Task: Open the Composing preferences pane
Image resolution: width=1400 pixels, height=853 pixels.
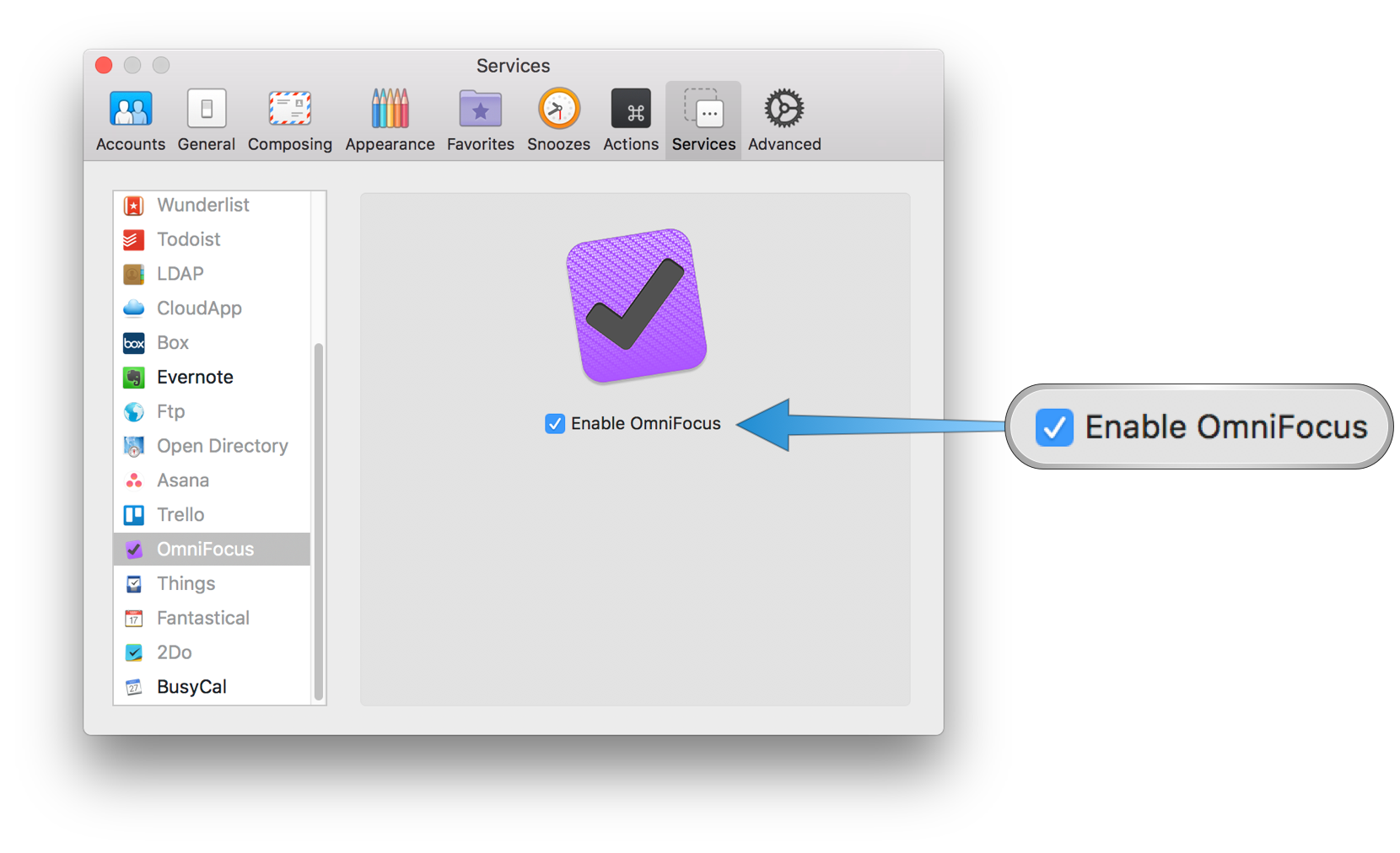Action: point(289,121)
